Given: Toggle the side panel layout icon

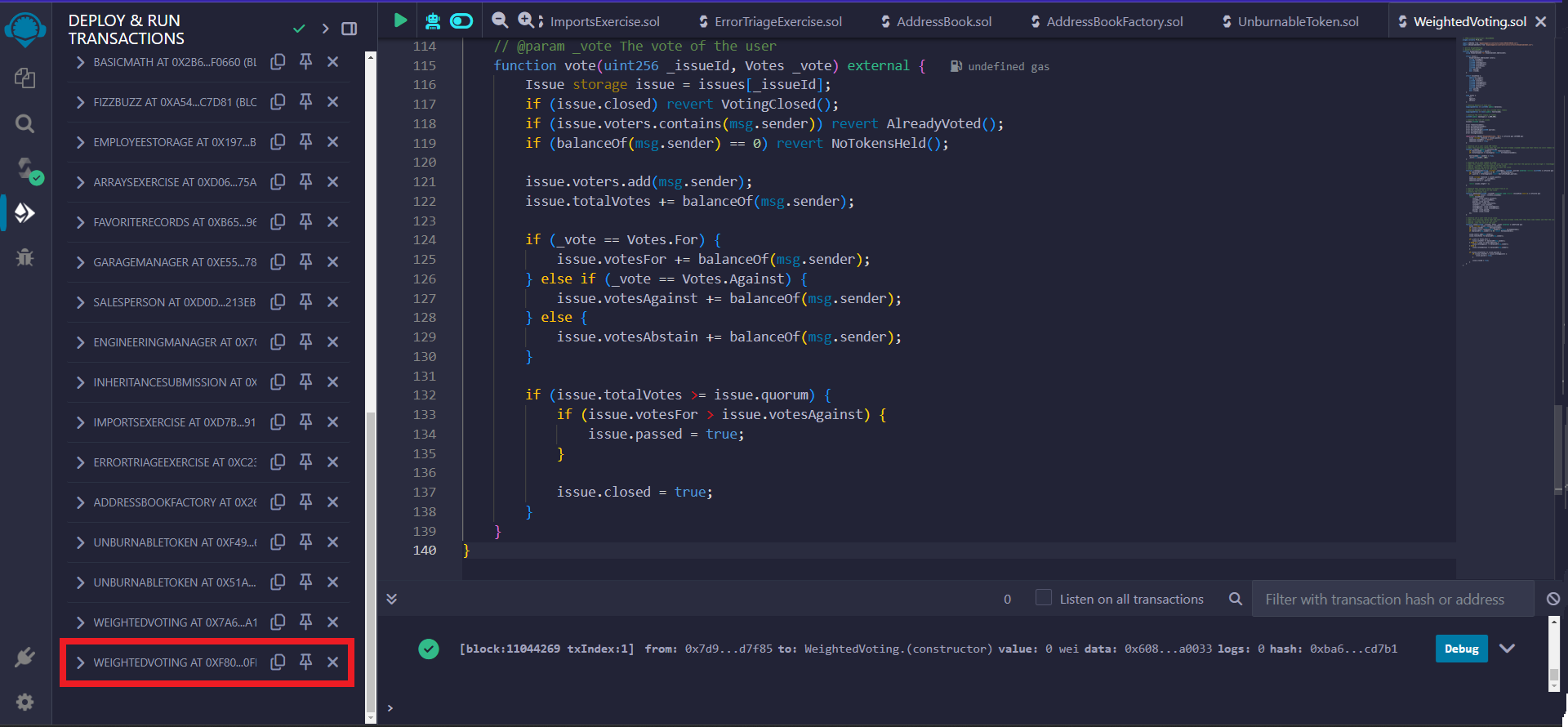Looking at the screenshot, I should (x=349, y=29).
